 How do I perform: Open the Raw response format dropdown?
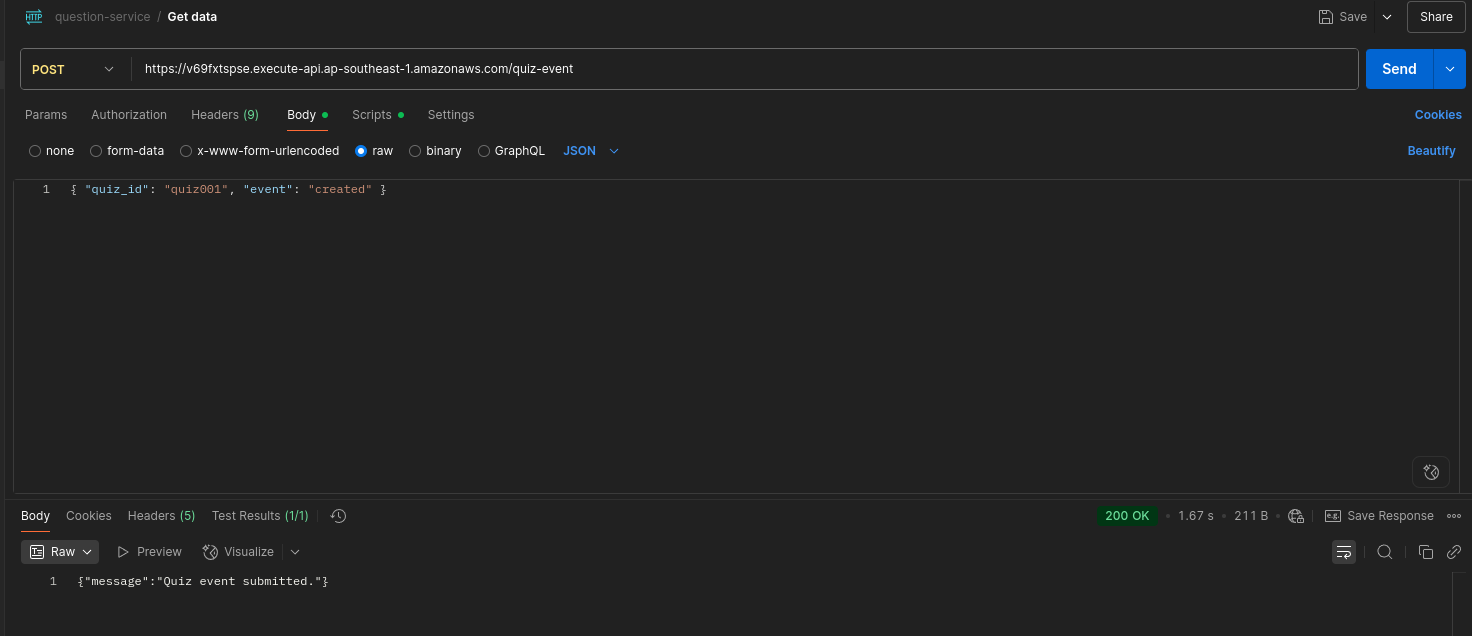tap(61, 552)
